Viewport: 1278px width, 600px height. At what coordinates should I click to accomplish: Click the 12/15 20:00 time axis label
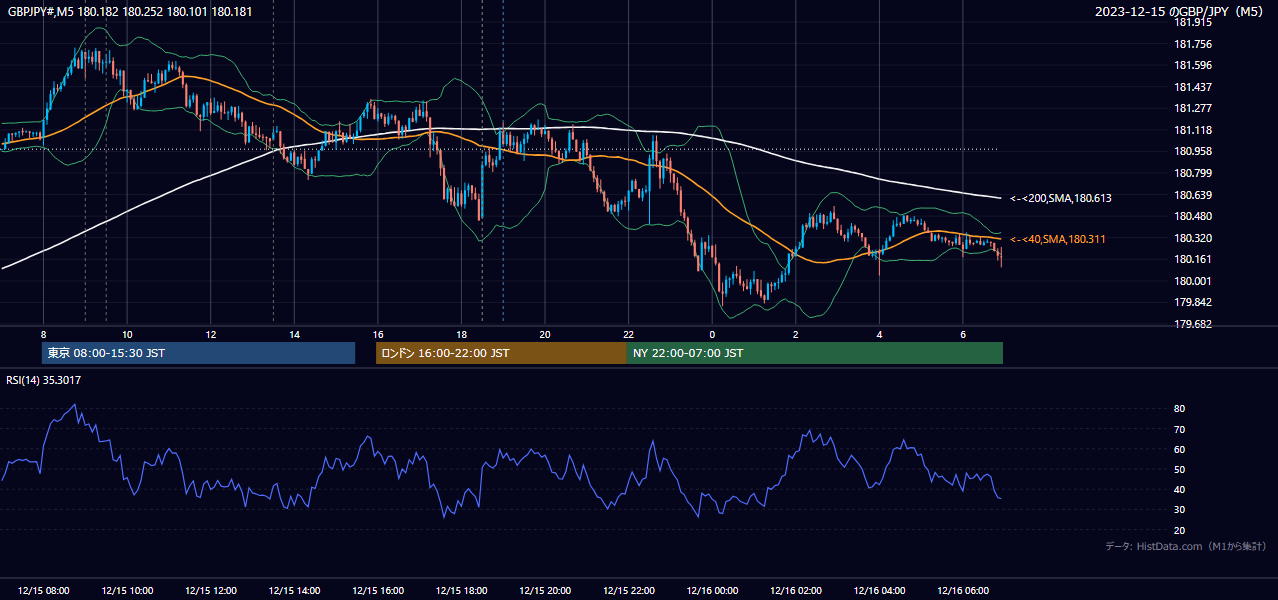(x=545, y=591)
